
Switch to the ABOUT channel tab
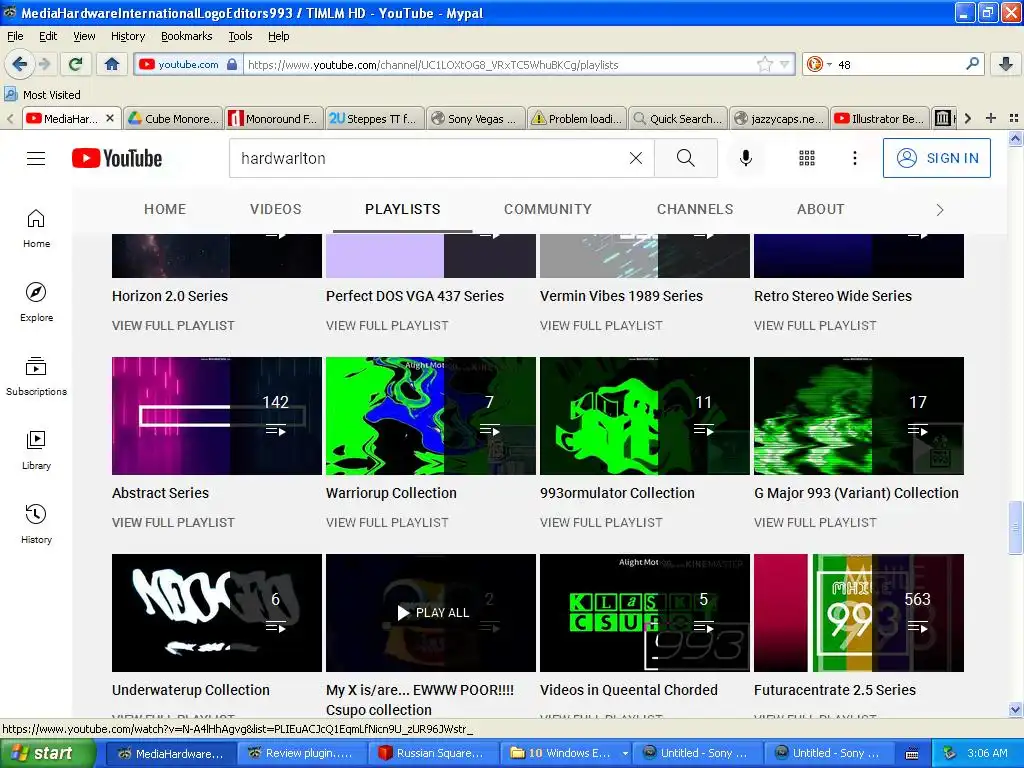(x=820, y=209)
